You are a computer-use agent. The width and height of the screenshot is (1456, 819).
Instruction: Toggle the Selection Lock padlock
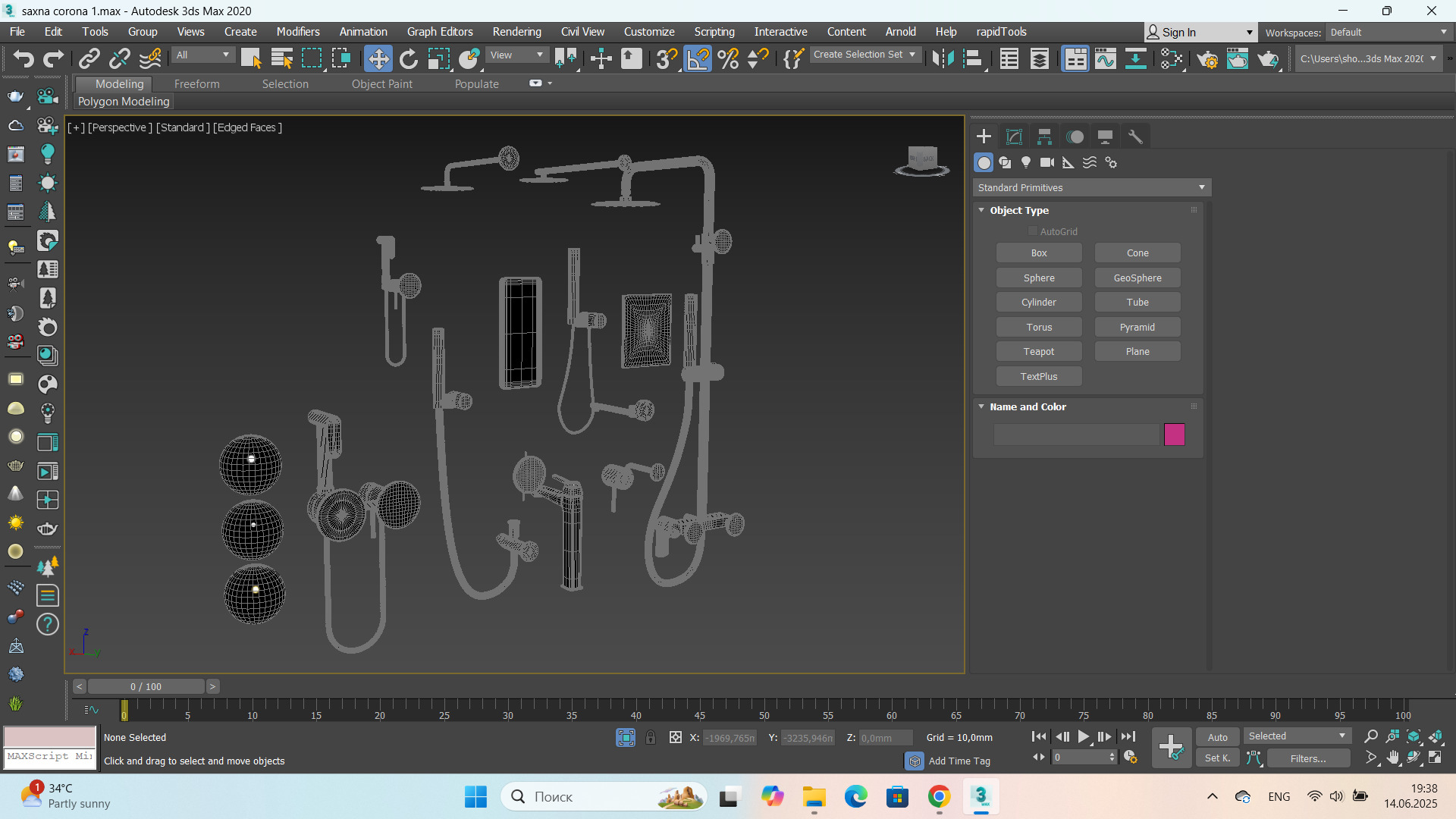coord(651,737)
